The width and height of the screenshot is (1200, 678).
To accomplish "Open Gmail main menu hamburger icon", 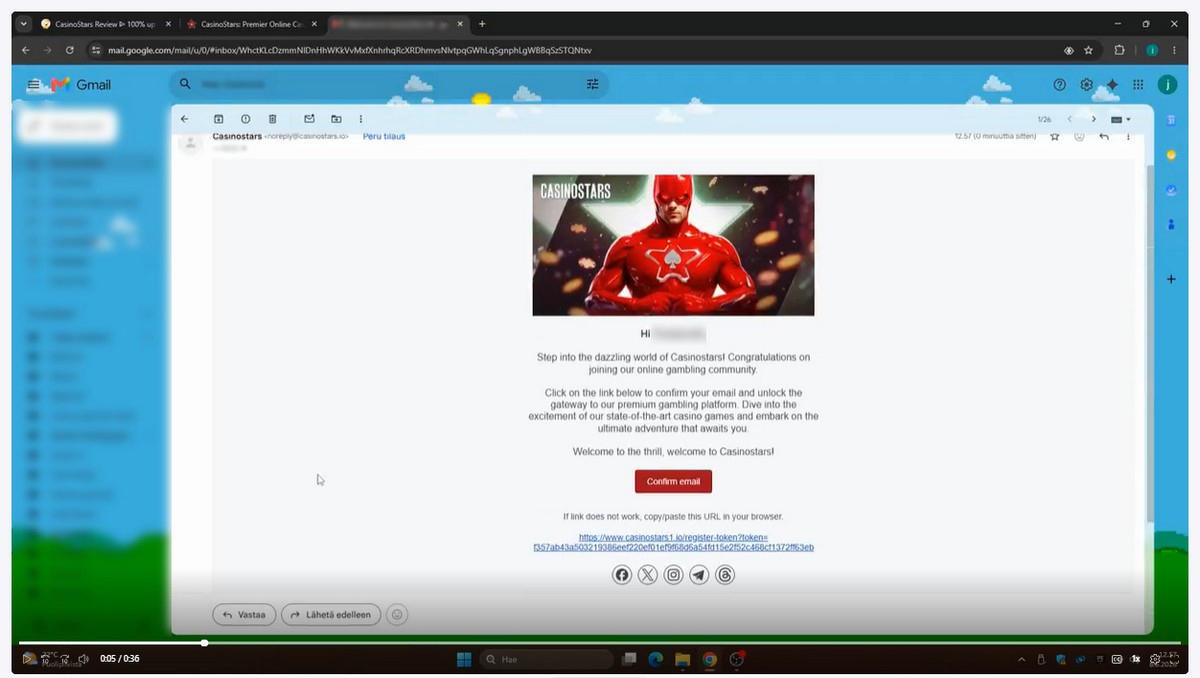I will 33,85.
